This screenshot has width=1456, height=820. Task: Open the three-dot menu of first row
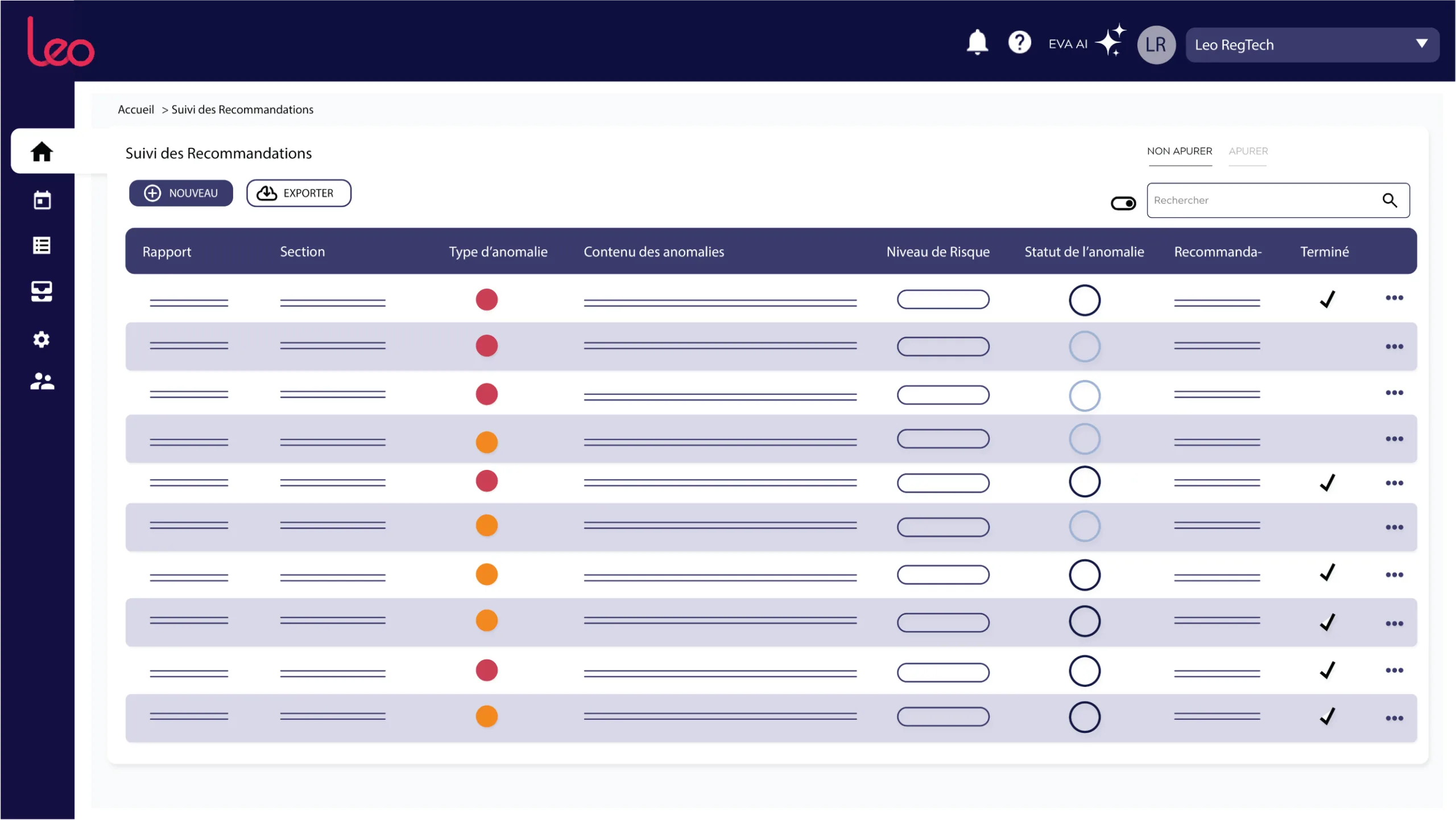point(1395,298)
